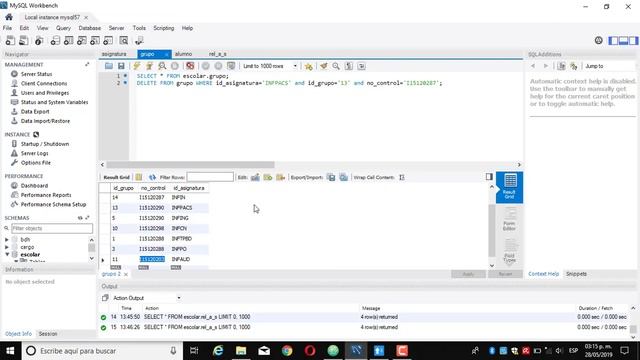The height and width of the screenshot is (360, 640).
Task: Switch to the rel_a_s query tab
Action: point(218,54)
